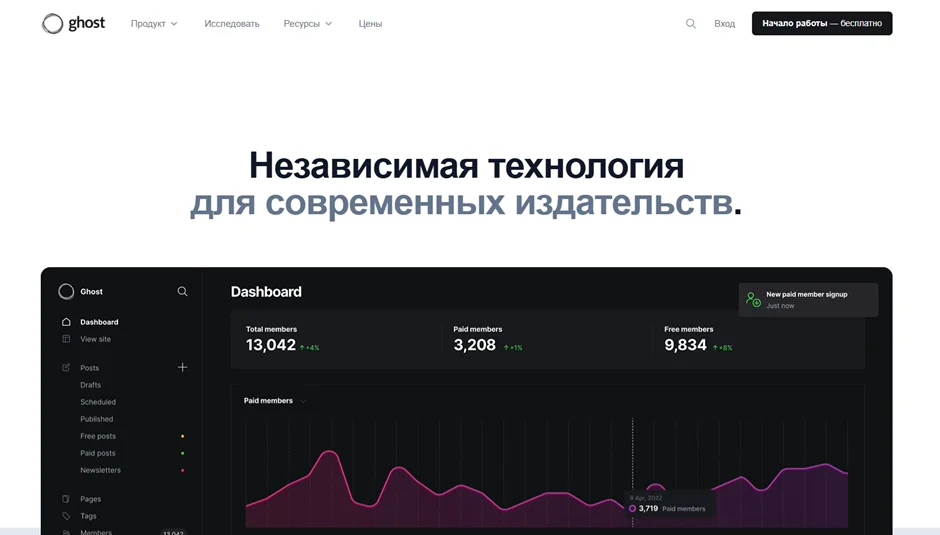Click the Paid members value 3,208
Screen dimensions: 940x535
click(x=475, y=345)
